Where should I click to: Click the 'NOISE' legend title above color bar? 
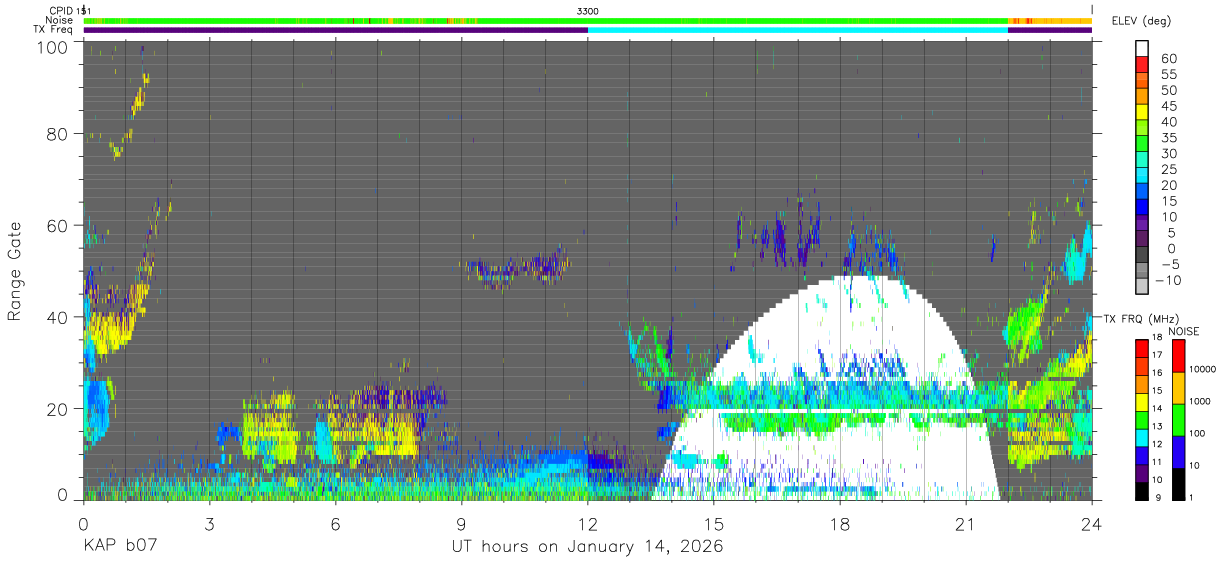point(1184,331)
